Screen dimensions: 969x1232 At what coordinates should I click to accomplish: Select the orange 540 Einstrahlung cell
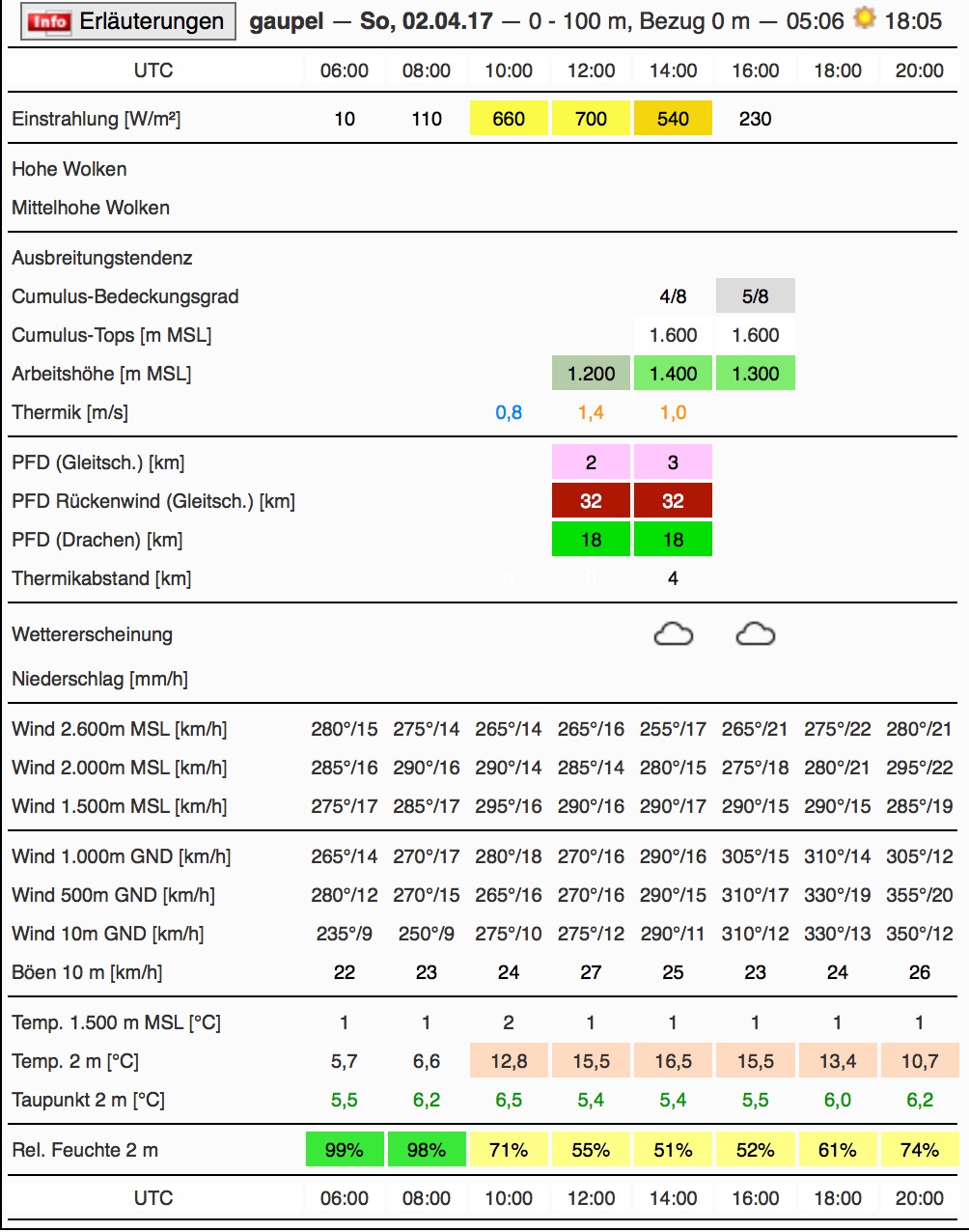(x=673, y=119)
